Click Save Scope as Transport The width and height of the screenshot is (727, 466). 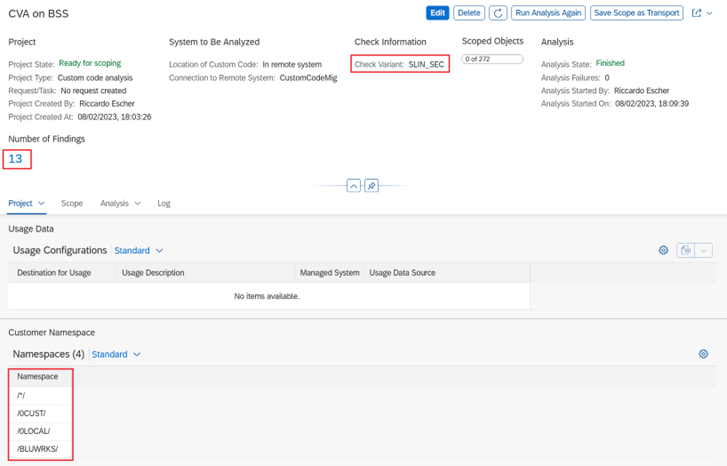636,13
